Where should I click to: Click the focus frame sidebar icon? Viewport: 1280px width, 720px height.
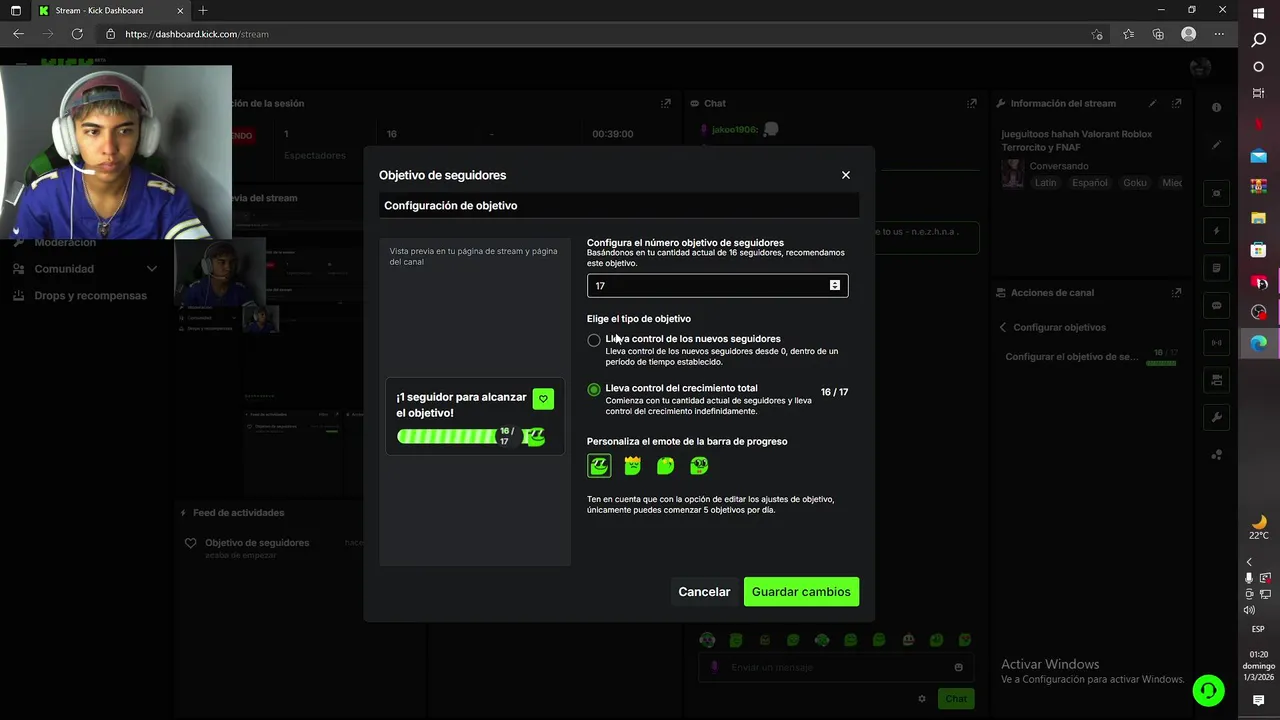tap(1217, 193)
